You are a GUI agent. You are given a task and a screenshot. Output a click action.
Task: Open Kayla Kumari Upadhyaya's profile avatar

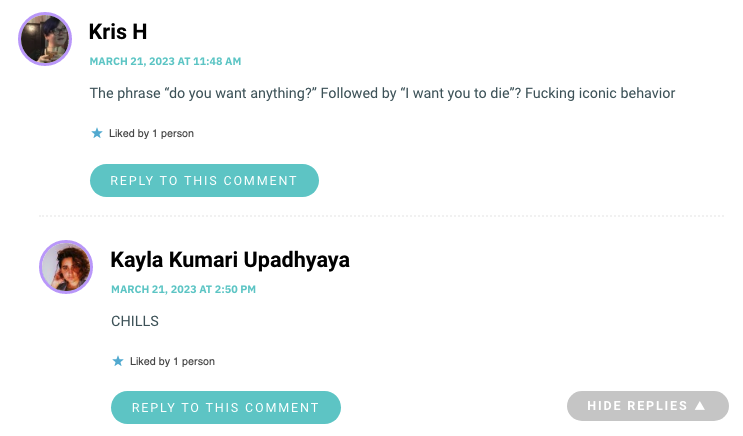pos(66,267)
